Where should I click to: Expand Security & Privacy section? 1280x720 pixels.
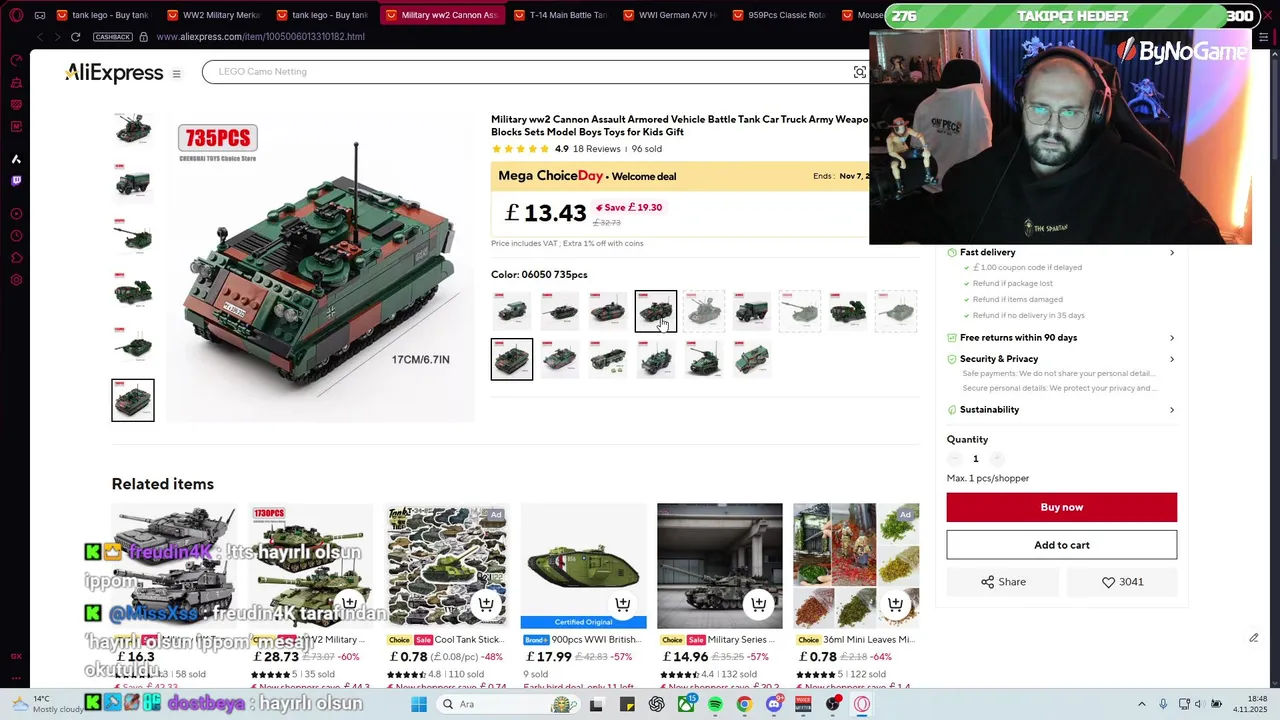click(x=1061, y=359)
